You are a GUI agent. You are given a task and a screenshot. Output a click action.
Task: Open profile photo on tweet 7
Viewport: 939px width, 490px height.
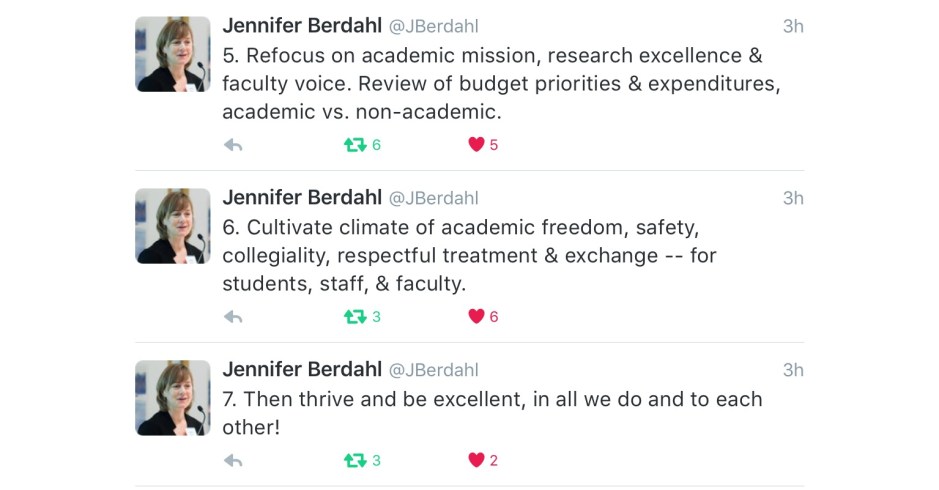173,398
